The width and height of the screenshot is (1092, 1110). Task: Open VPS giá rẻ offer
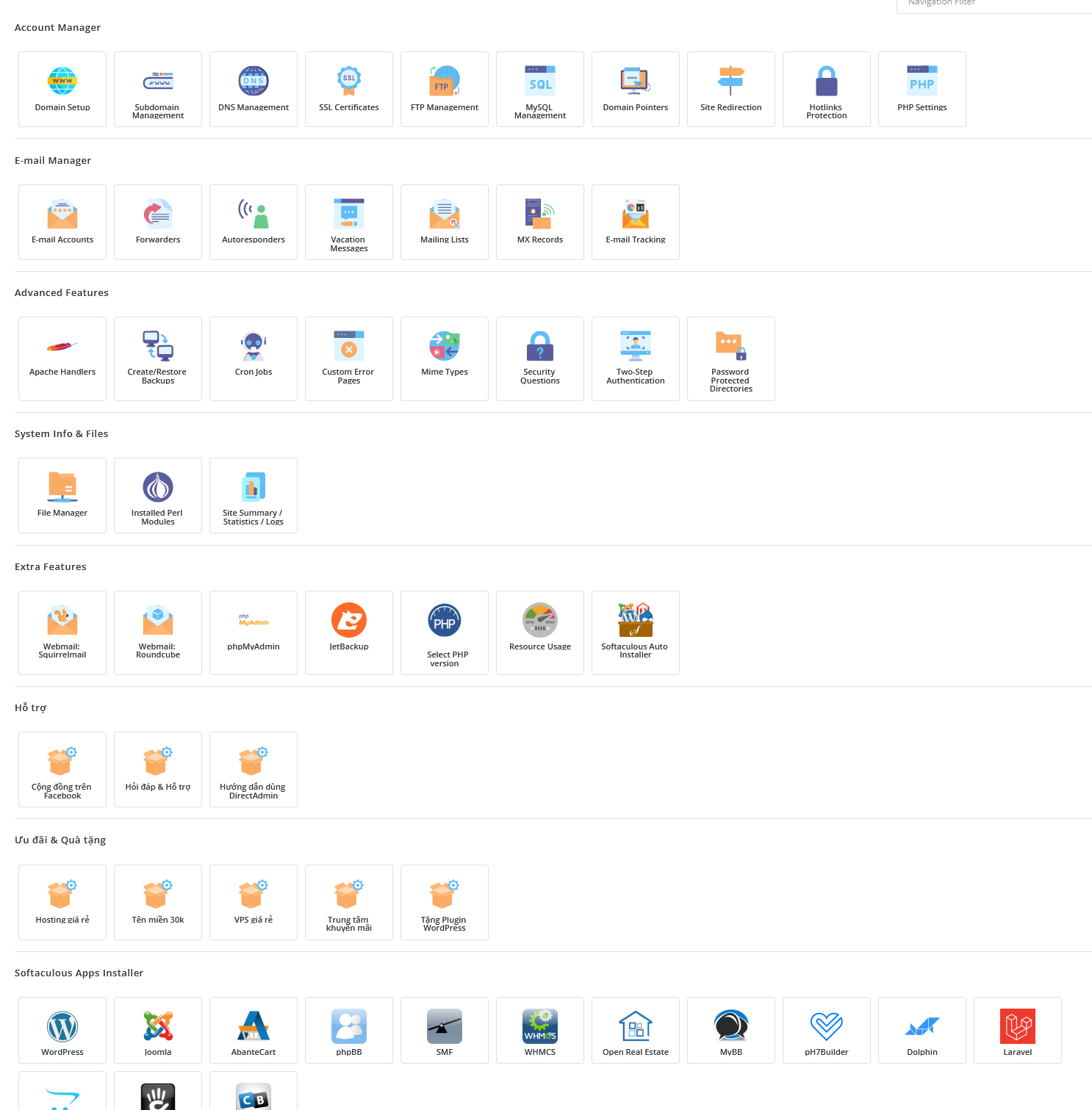pyautogui.click(x=254, y=902)
